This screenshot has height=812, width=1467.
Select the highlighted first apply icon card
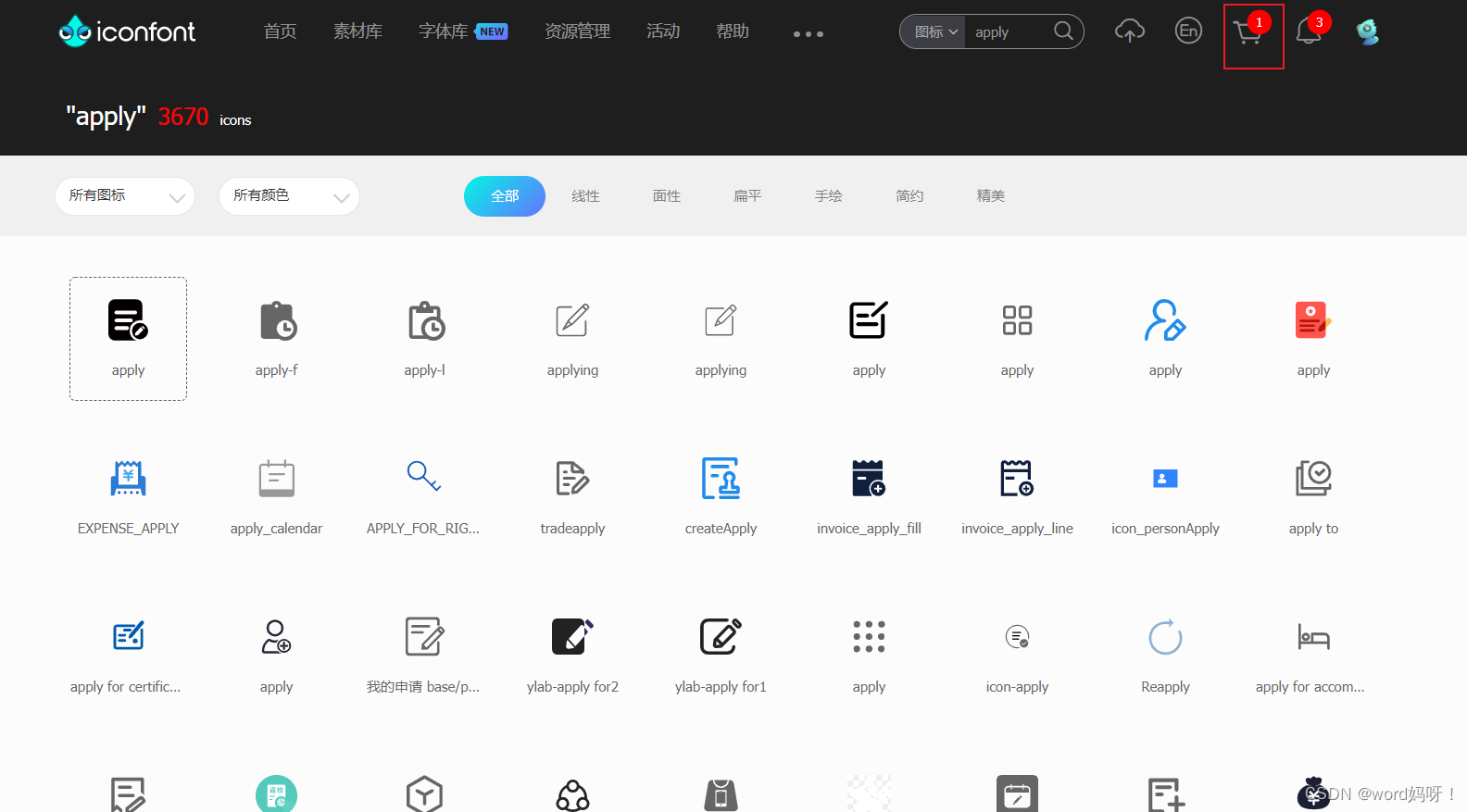(x=128, y=339)
